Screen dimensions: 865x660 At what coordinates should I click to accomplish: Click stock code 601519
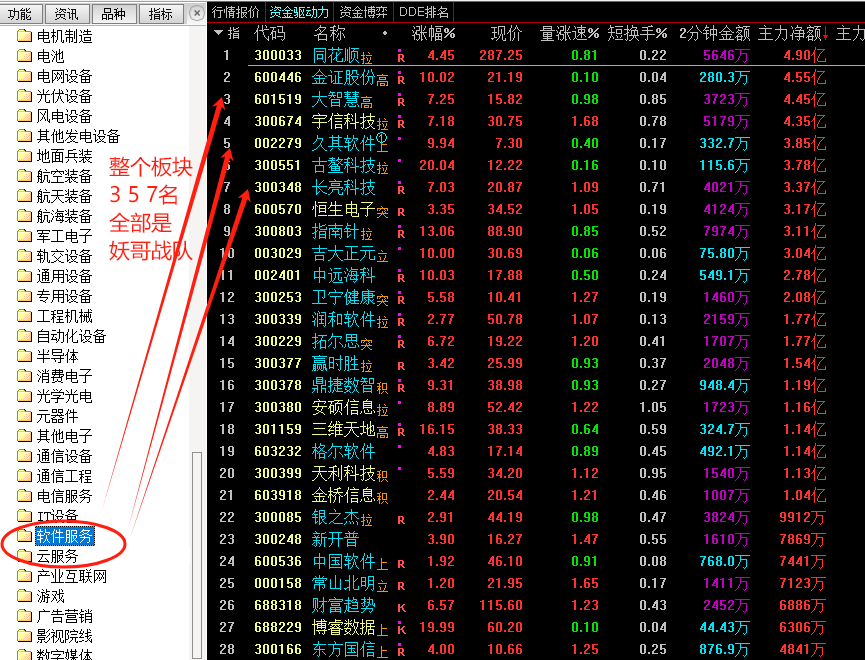coord(278,99)
